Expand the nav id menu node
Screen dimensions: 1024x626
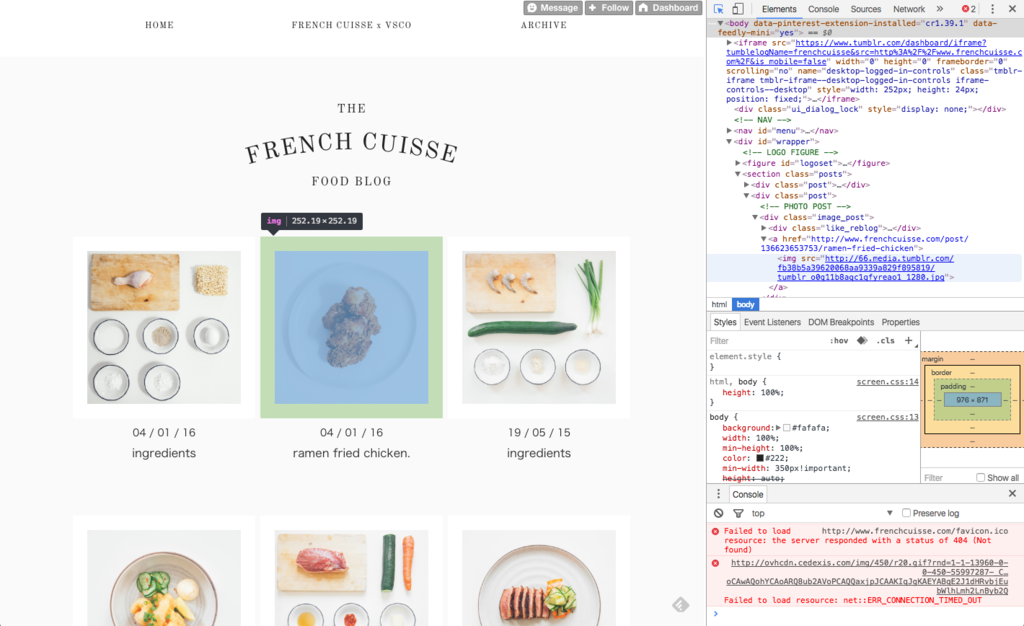coord(729,131)
